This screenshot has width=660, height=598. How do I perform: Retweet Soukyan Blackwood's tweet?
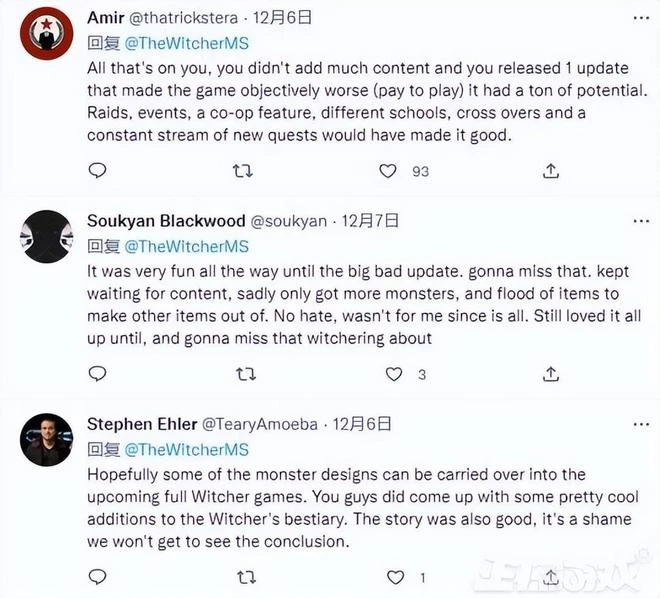(243, 374)
